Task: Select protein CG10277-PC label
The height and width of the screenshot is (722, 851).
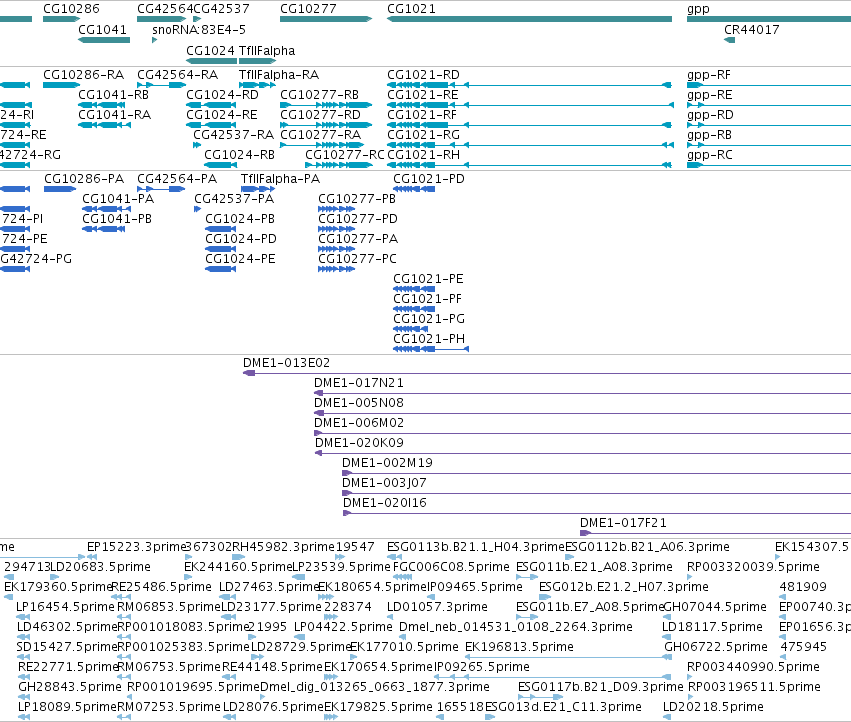Action: point(357,259)
